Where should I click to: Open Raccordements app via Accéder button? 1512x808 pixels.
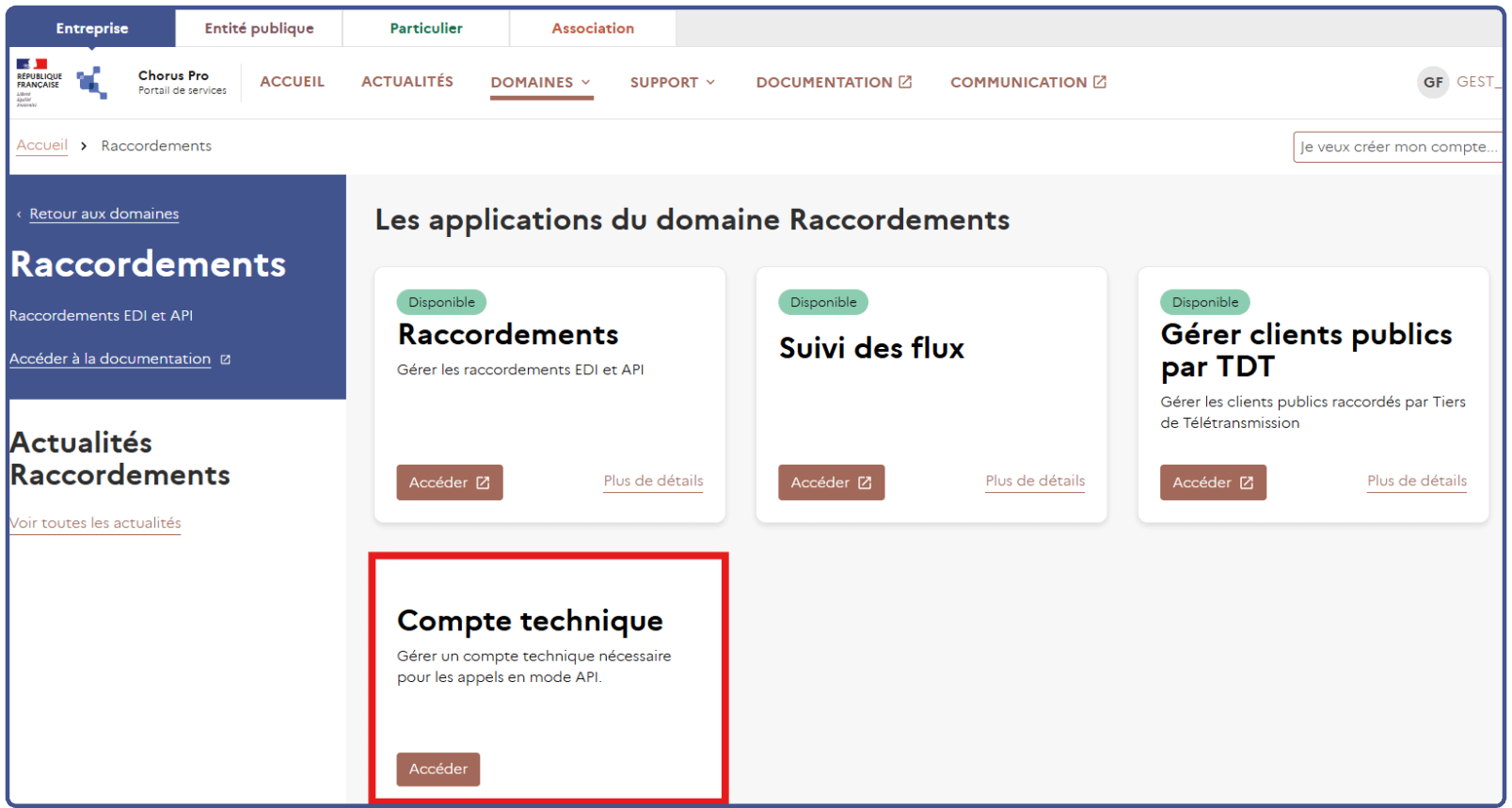[449, 483]
